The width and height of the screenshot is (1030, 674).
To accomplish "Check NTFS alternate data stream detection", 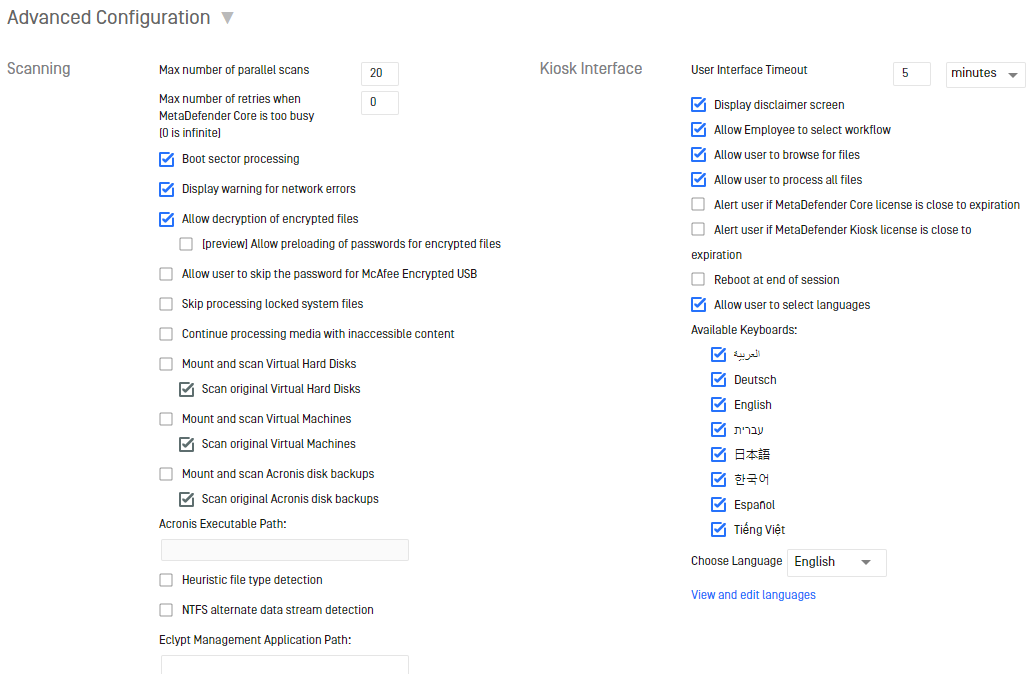I will (167, 610).
